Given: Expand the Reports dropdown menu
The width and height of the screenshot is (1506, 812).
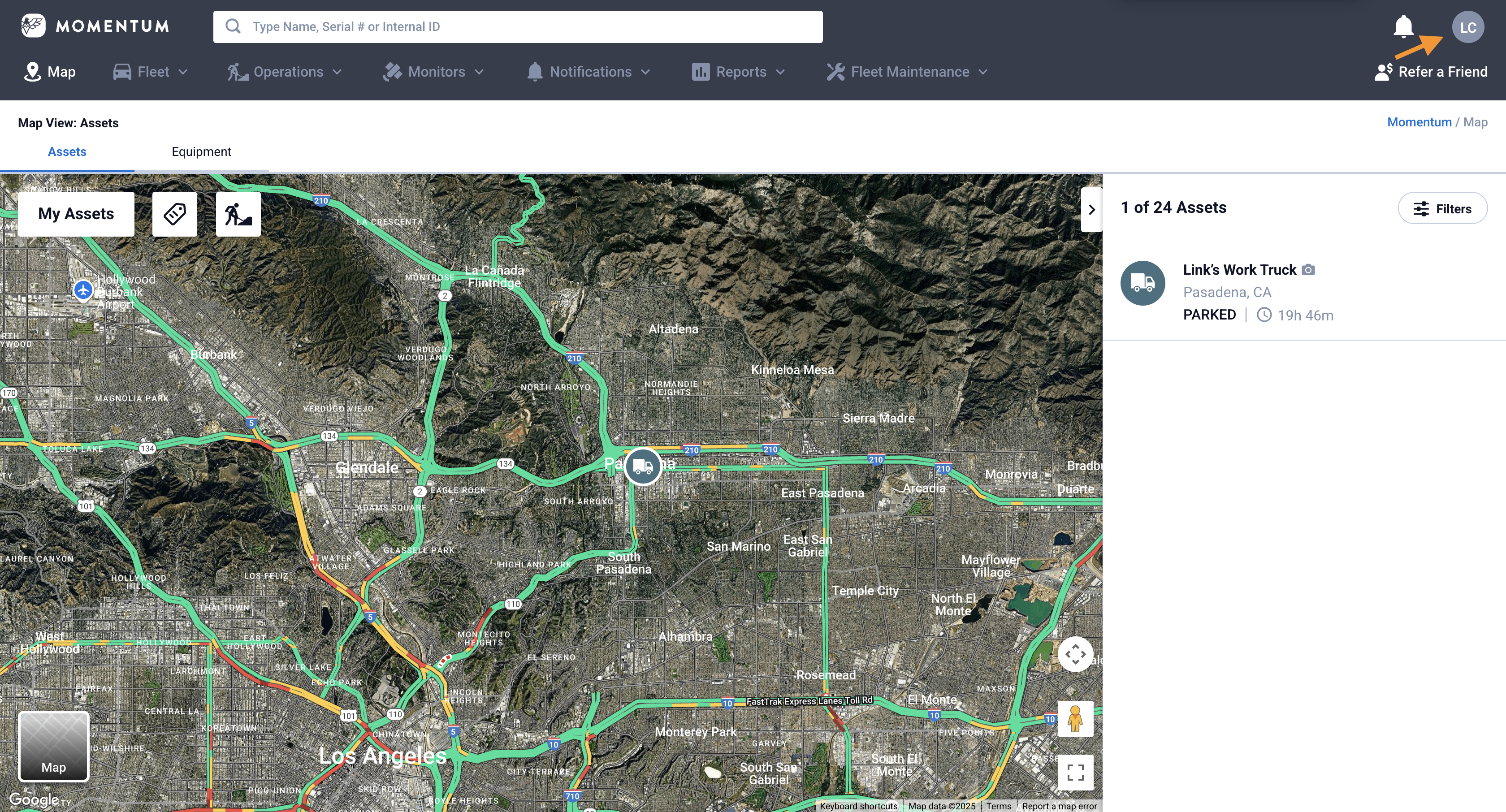Looking at the screenshot, I should pyautogui.click(x=739, y=72).
